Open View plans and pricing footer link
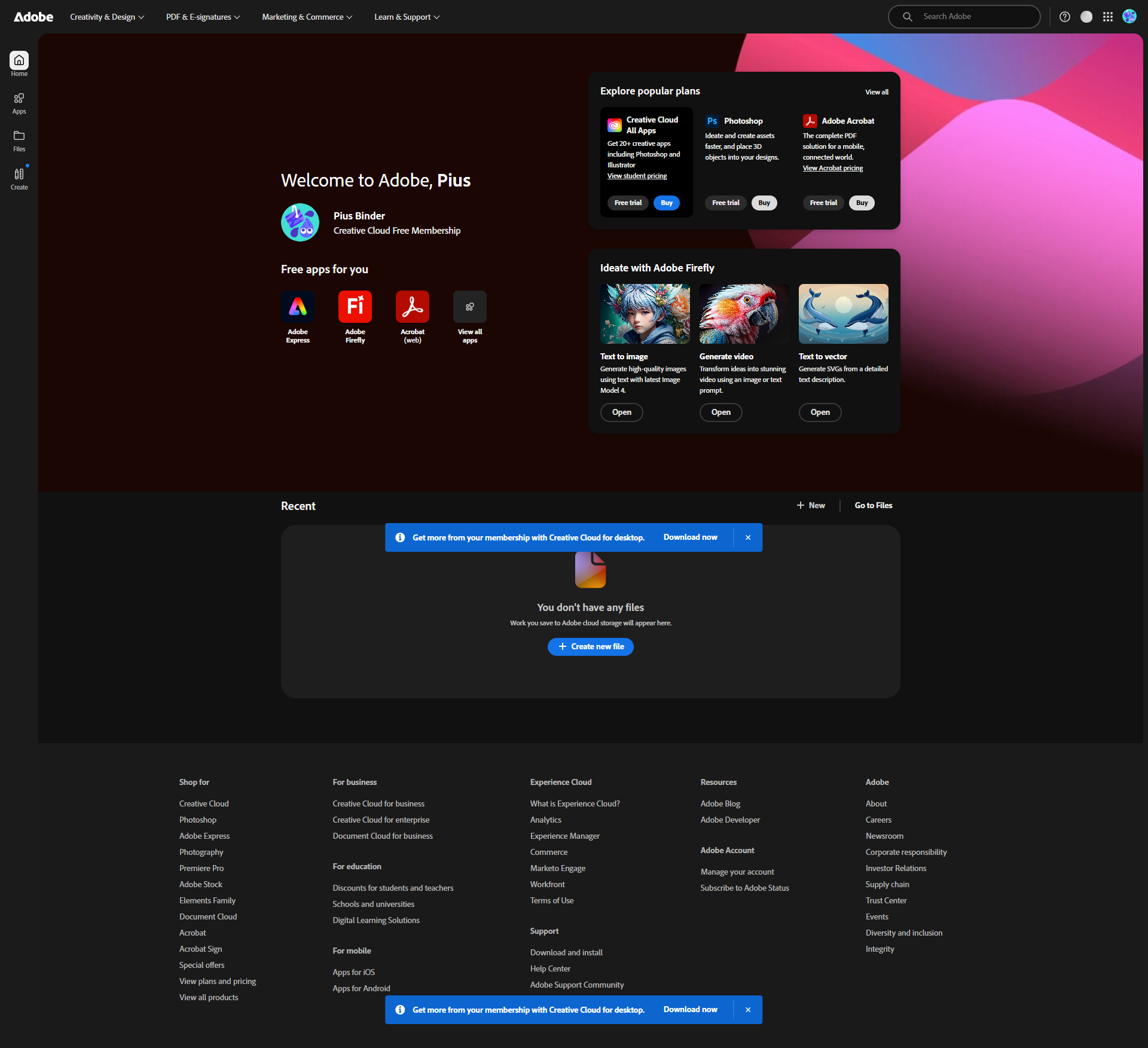This screenshot has width=1148, height=1048. coord(218,981)
